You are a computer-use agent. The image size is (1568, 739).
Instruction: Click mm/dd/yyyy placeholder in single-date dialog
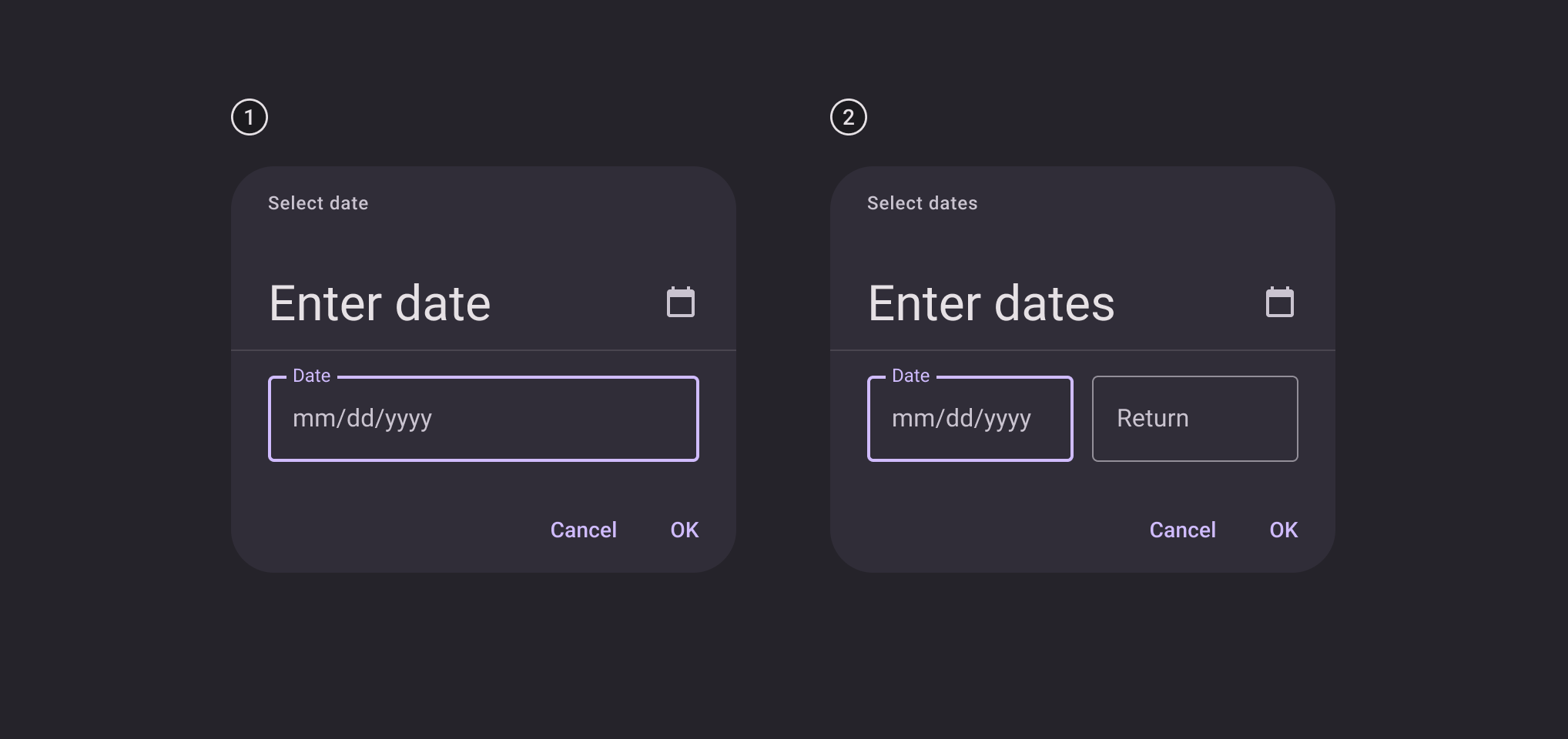pos(362,419)
